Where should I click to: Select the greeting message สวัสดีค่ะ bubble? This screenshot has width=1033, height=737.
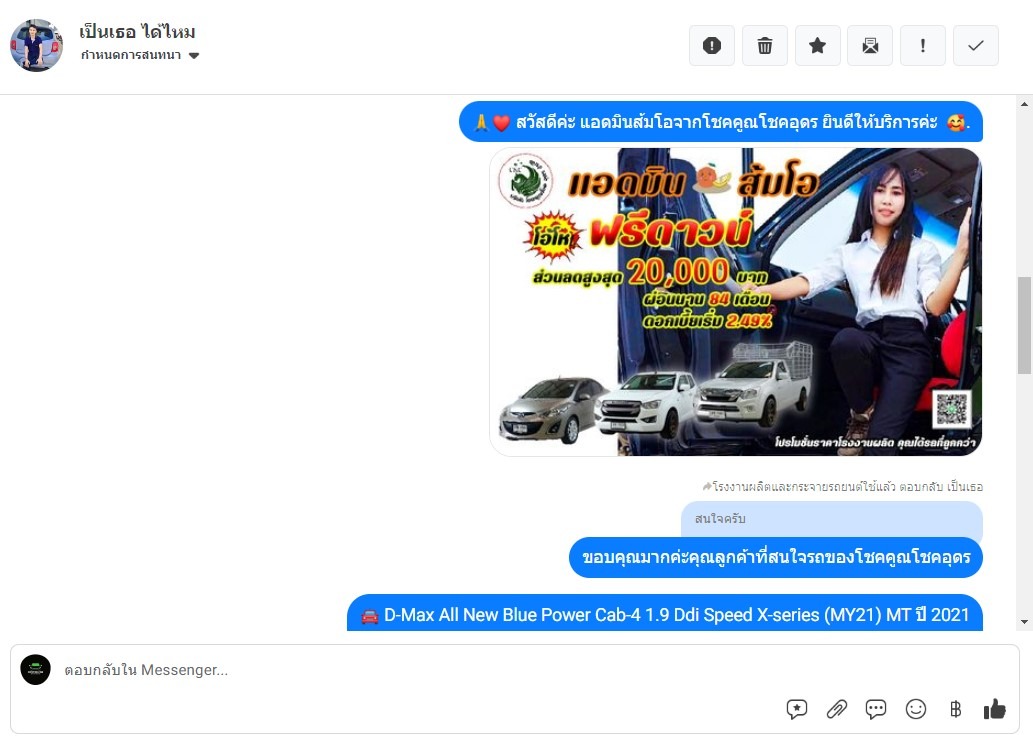(721, 122)
